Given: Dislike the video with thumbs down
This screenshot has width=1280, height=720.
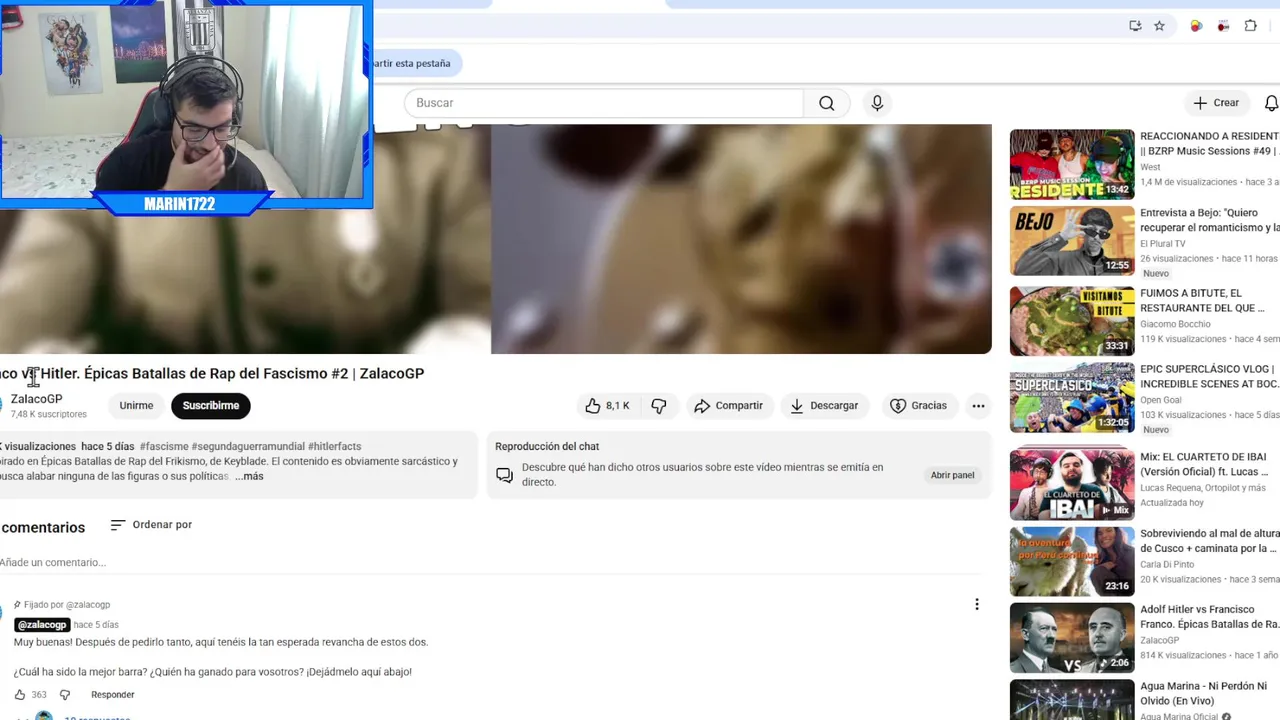Looking at the screenshot, I should tap(659, 405).
